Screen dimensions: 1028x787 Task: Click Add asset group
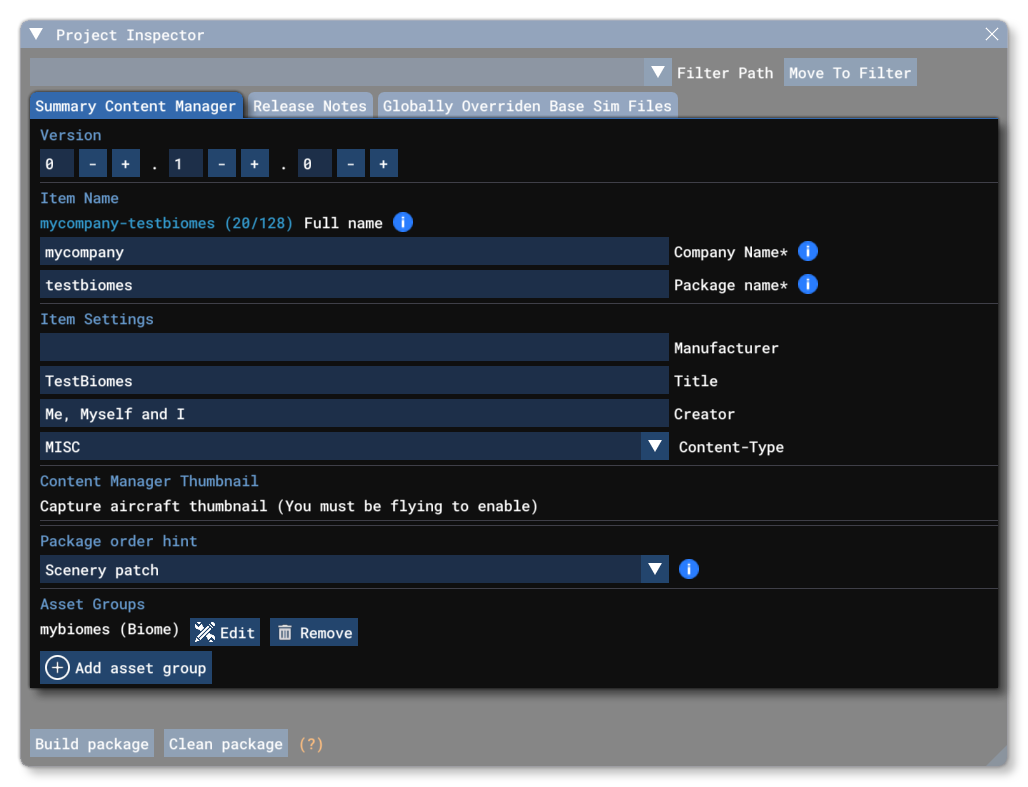(x=125, y=667)
